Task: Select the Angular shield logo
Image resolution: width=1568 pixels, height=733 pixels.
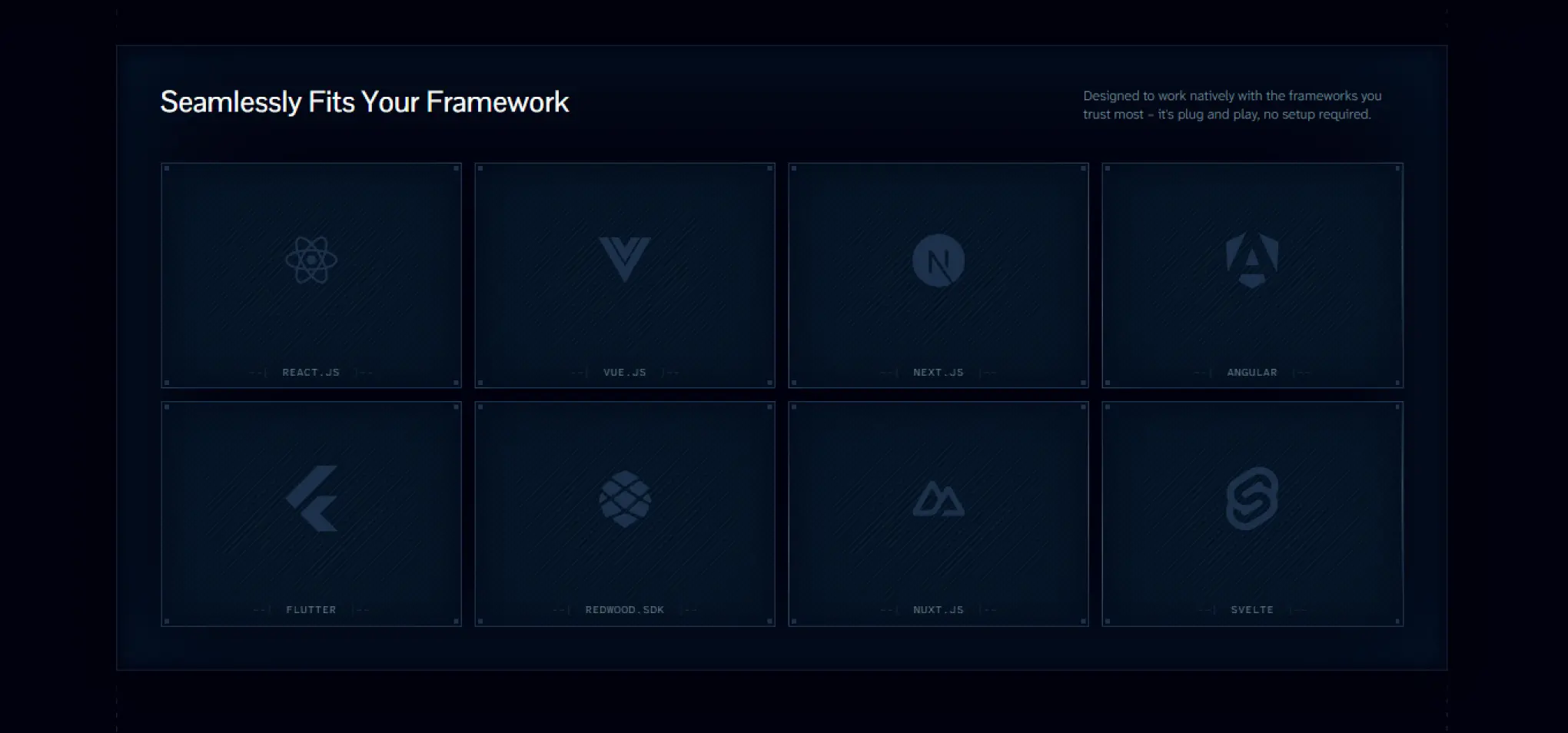Action: click(x=1252, y=260)
